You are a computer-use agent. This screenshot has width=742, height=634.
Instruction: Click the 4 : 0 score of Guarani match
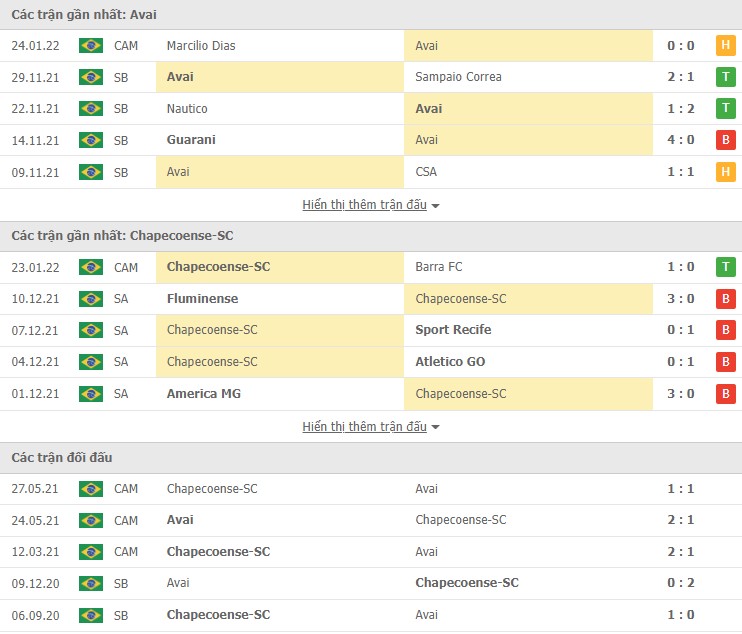[681, 140]
